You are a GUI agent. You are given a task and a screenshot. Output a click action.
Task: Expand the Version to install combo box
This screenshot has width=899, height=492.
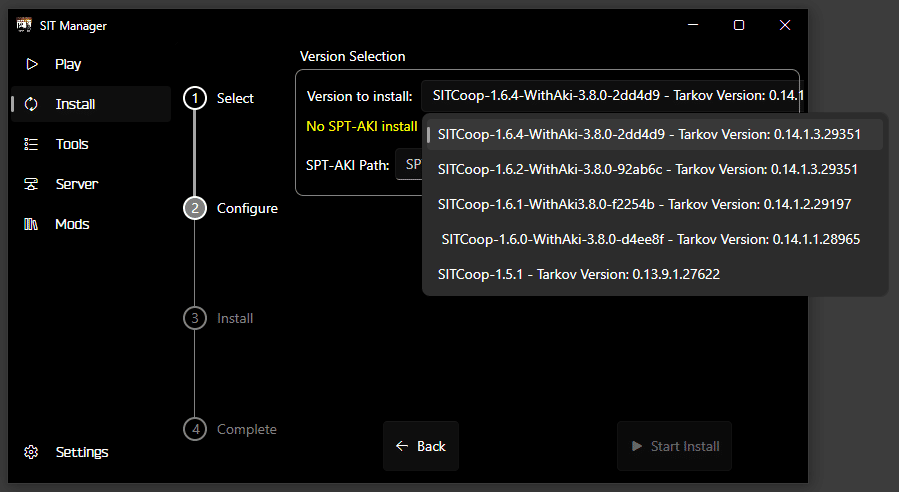pyautogui.click(x=612, y=96)
